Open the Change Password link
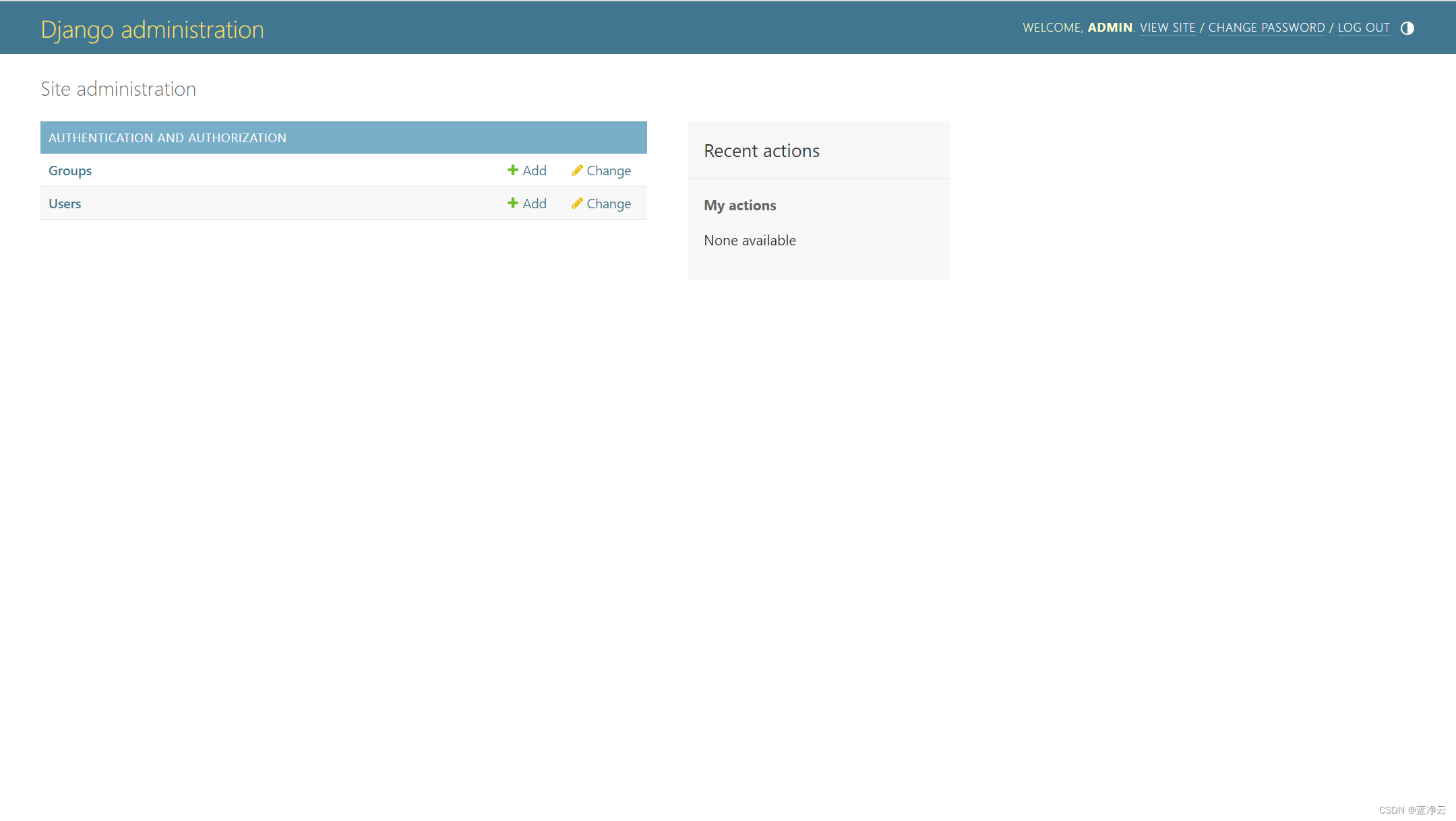The image size is (1456, 821). tap(1266, 28)
